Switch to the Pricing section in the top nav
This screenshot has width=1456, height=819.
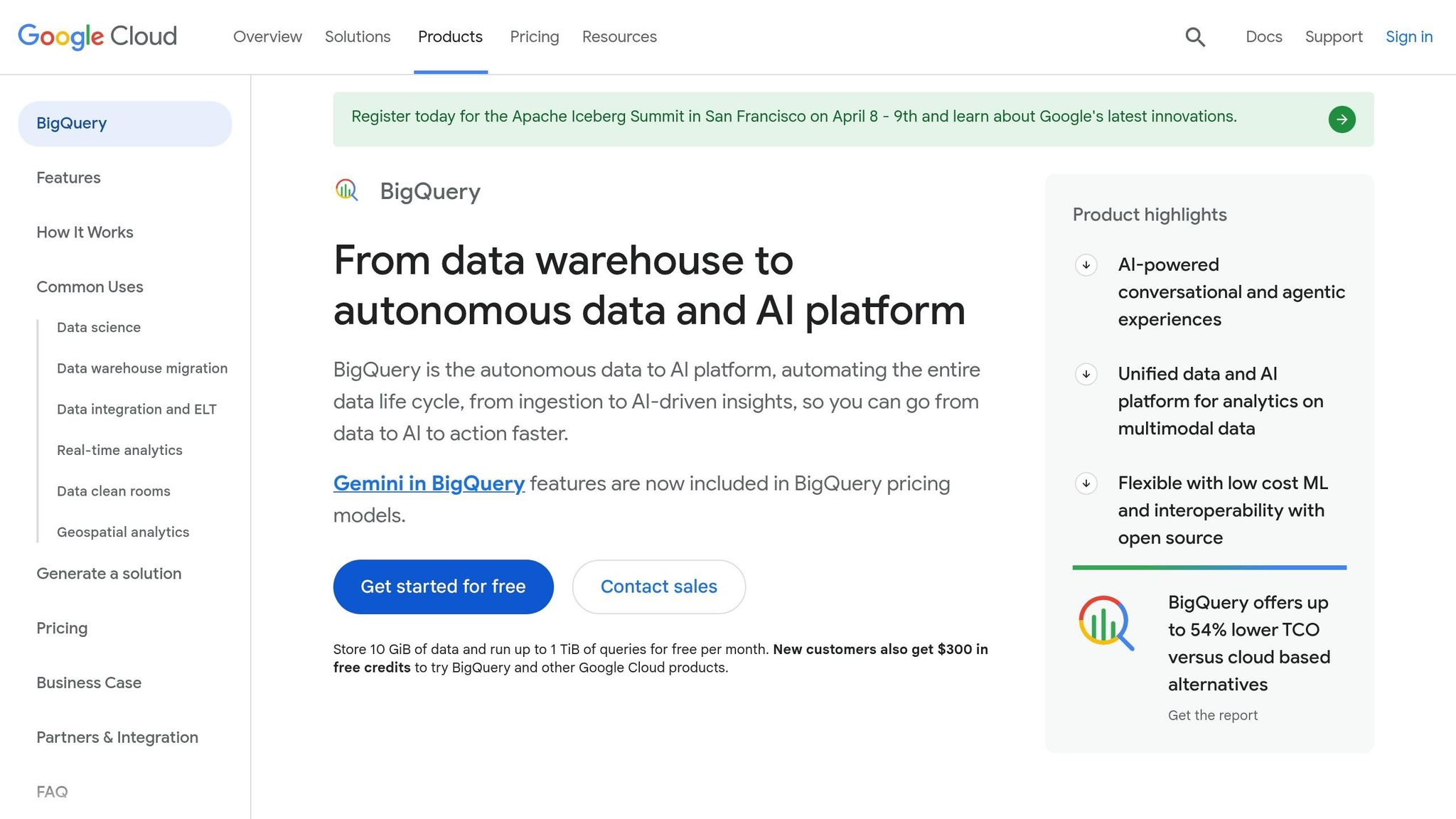(534, 36)
